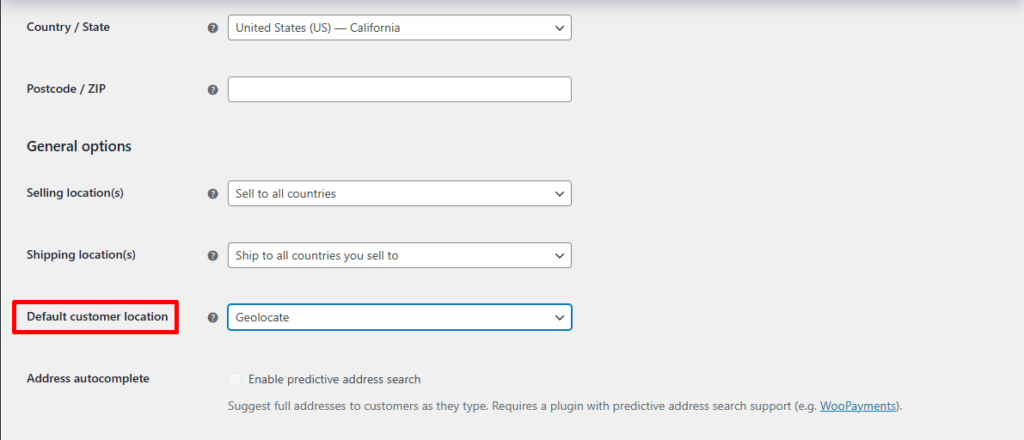Screen dimensions: 1024x440
Task: Expand Ship to all countries dropdown
Action: (x=399, y=256)
